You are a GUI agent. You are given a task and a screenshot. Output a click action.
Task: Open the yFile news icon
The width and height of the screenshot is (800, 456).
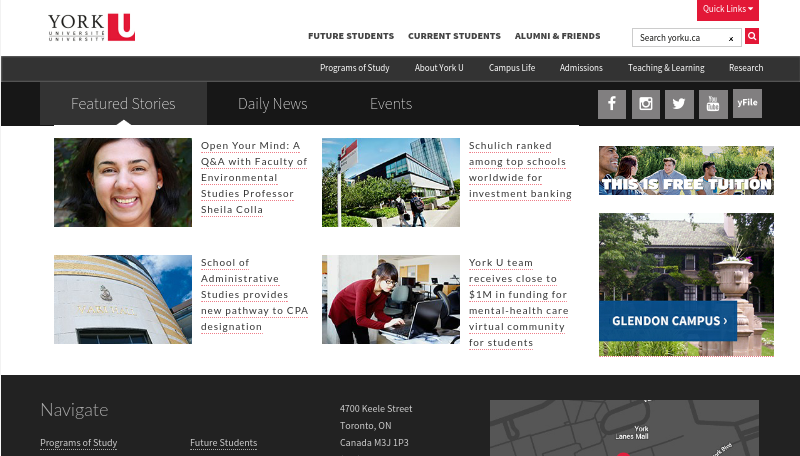pyautogui.click(x=747, y=104)
